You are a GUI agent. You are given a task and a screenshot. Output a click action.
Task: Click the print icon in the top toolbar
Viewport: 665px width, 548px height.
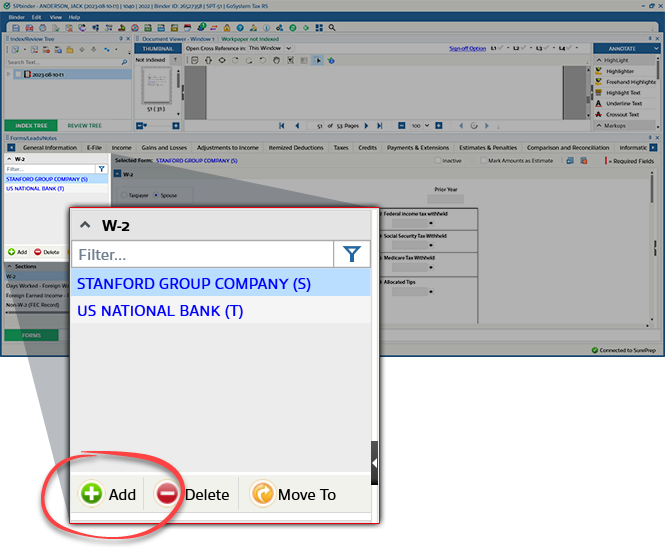tap(43, 28)
